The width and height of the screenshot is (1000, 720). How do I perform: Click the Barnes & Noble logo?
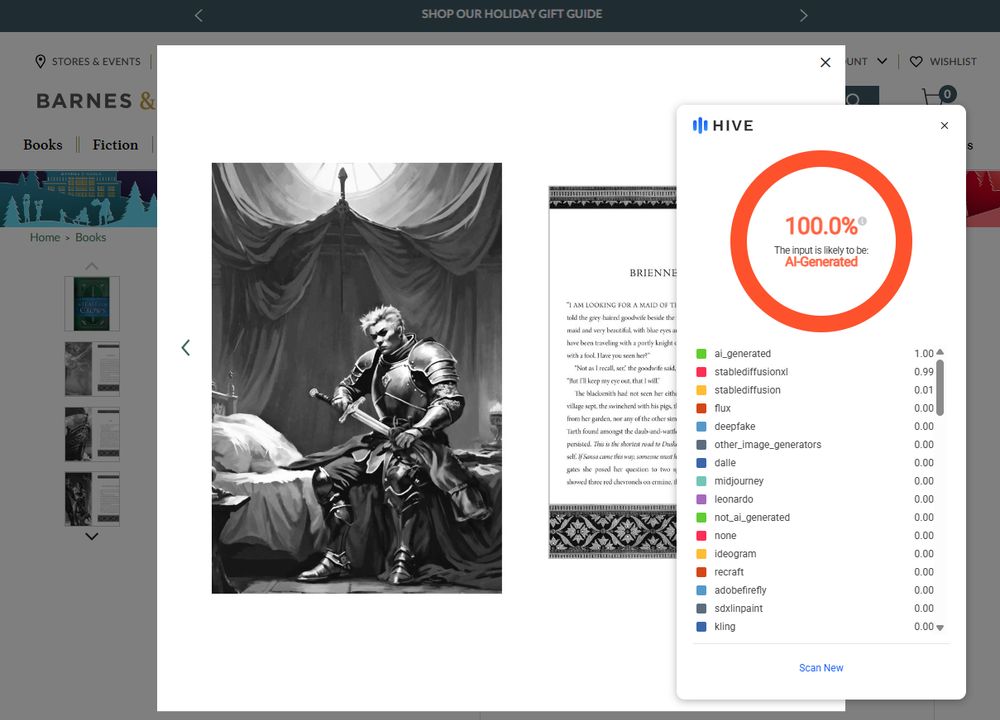pos(96,101)
